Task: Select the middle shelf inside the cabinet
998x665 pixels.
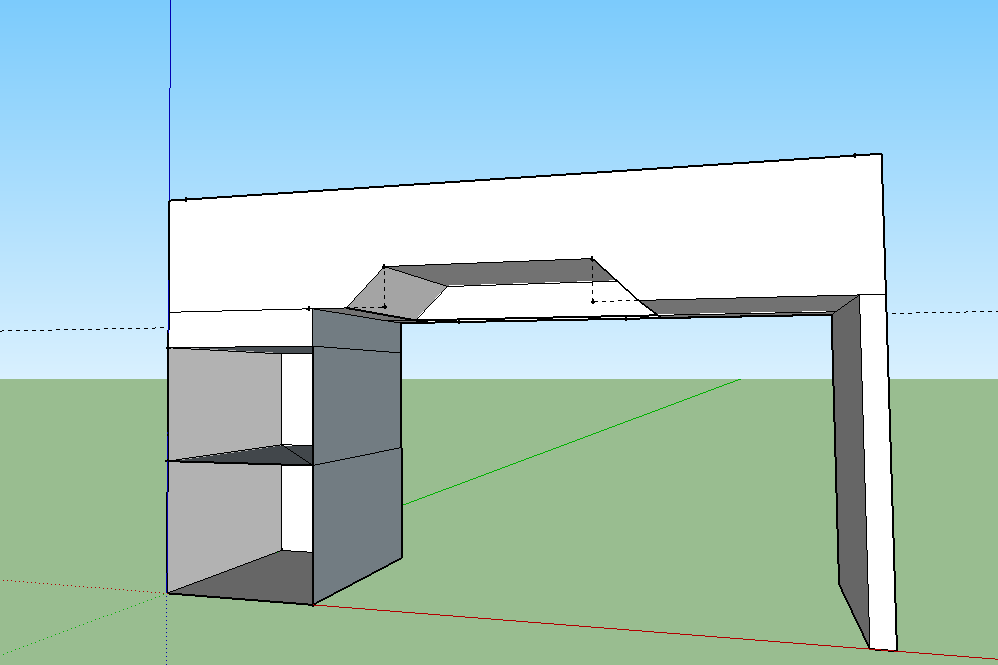Action: pos(255,455)
